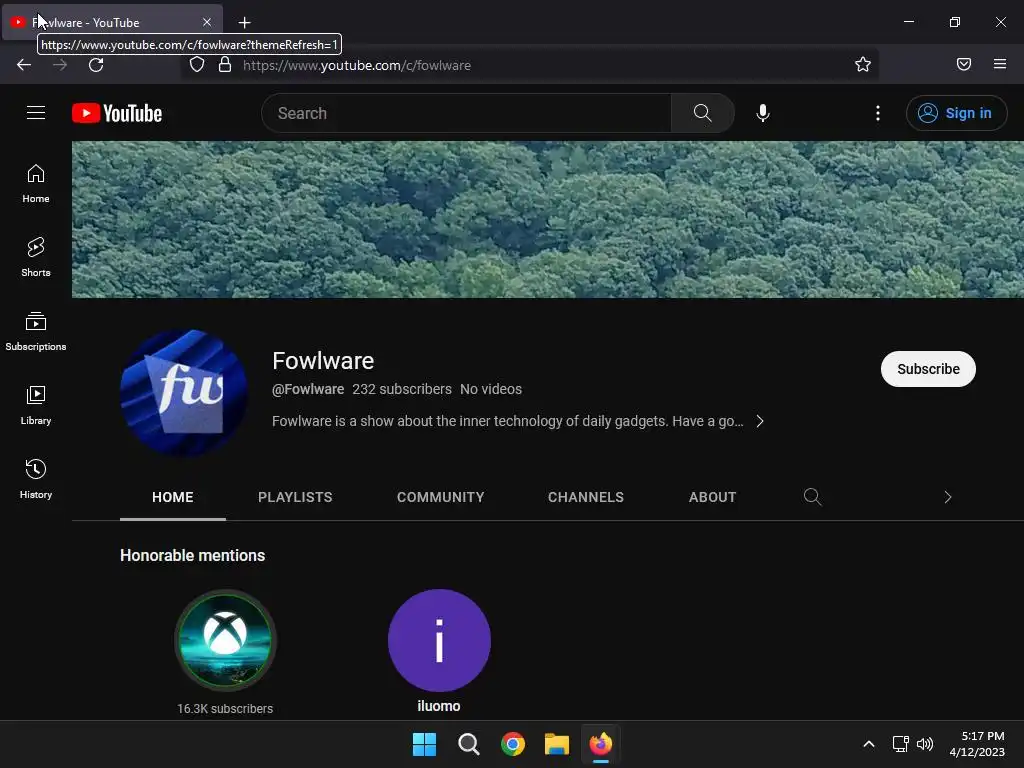
Task: Click the Fowlware channel profile picture
Action: pyautogui.click(x=184, y=392)
